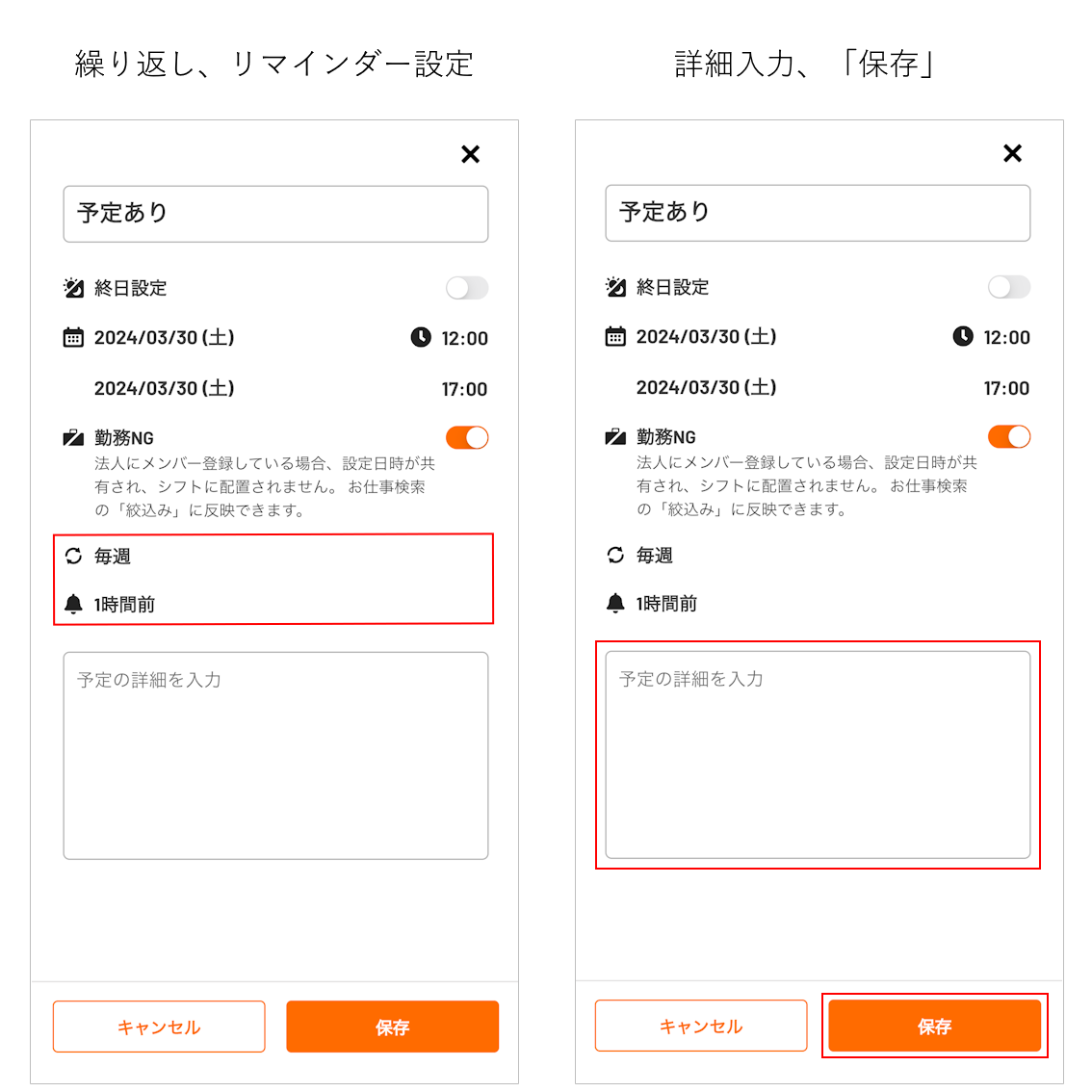The width and height of the screenshot is (1092, 1092).
Task: Toggle the 勤務NG switch in right panel
Action: pos(1009,436)
